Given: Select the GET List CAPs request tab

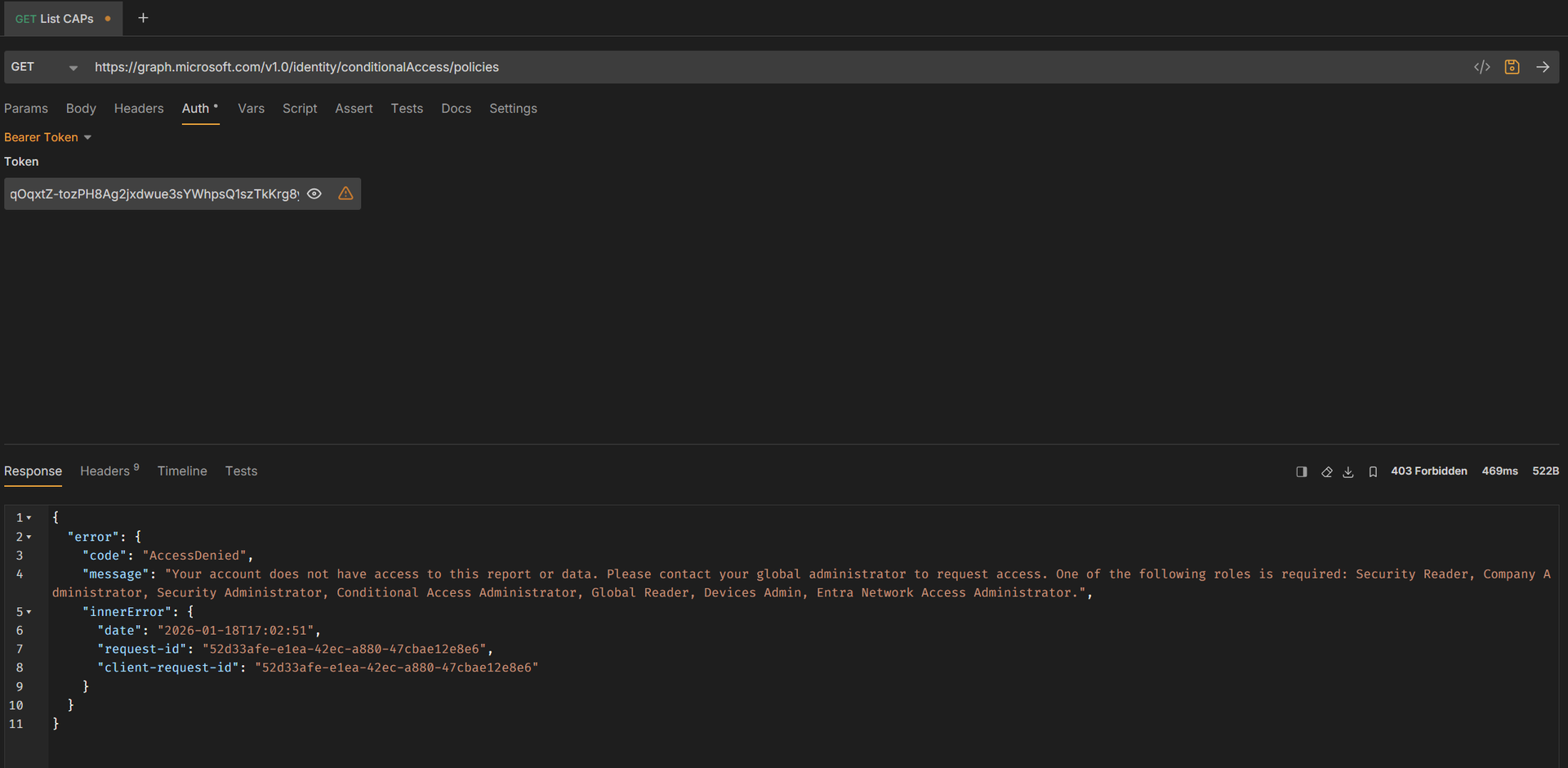Looking at the screenshot, I should [55, 19].
